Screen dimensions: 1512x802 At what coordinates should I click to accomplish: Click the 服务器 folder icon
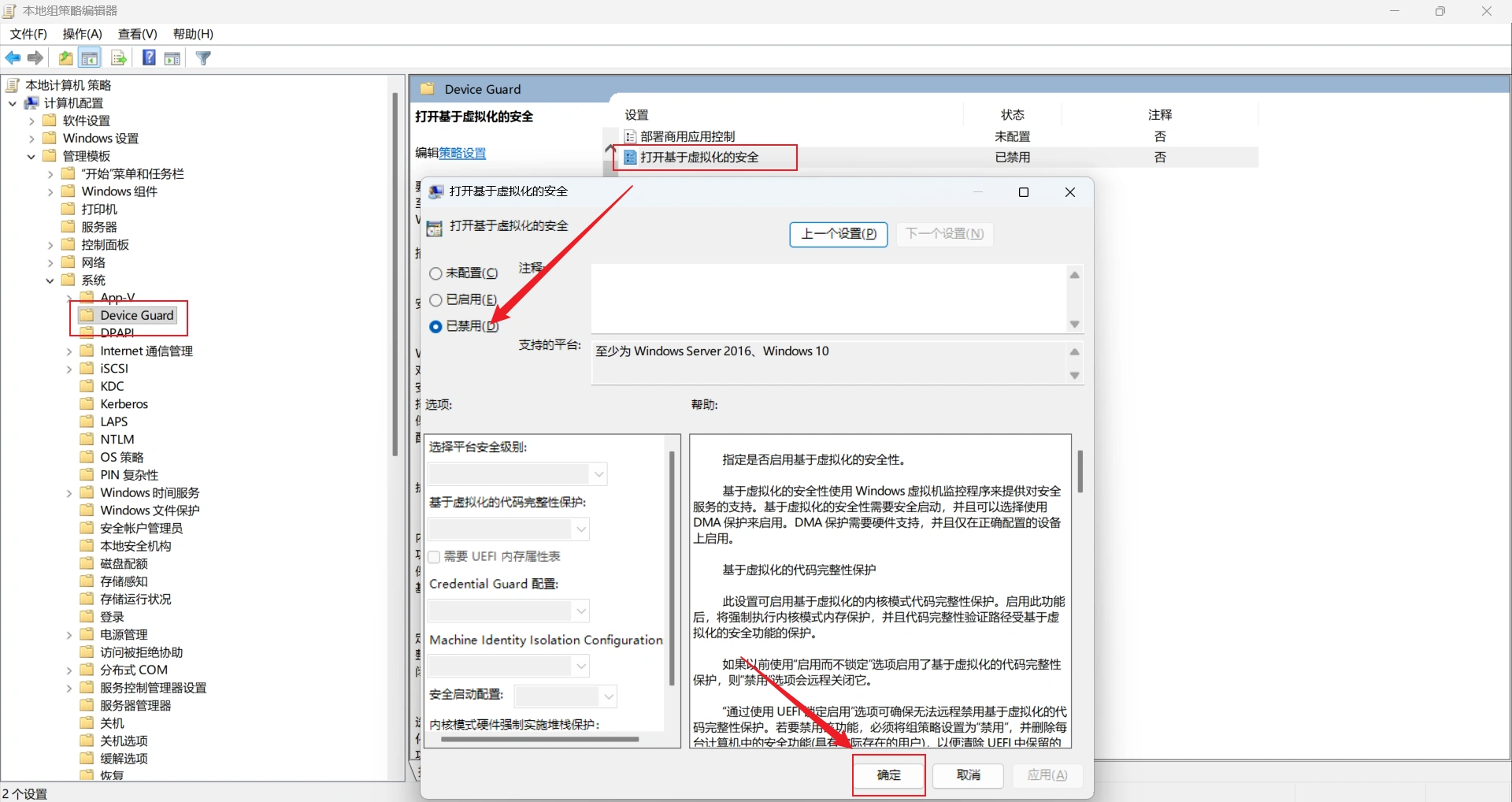coord(69,227)
